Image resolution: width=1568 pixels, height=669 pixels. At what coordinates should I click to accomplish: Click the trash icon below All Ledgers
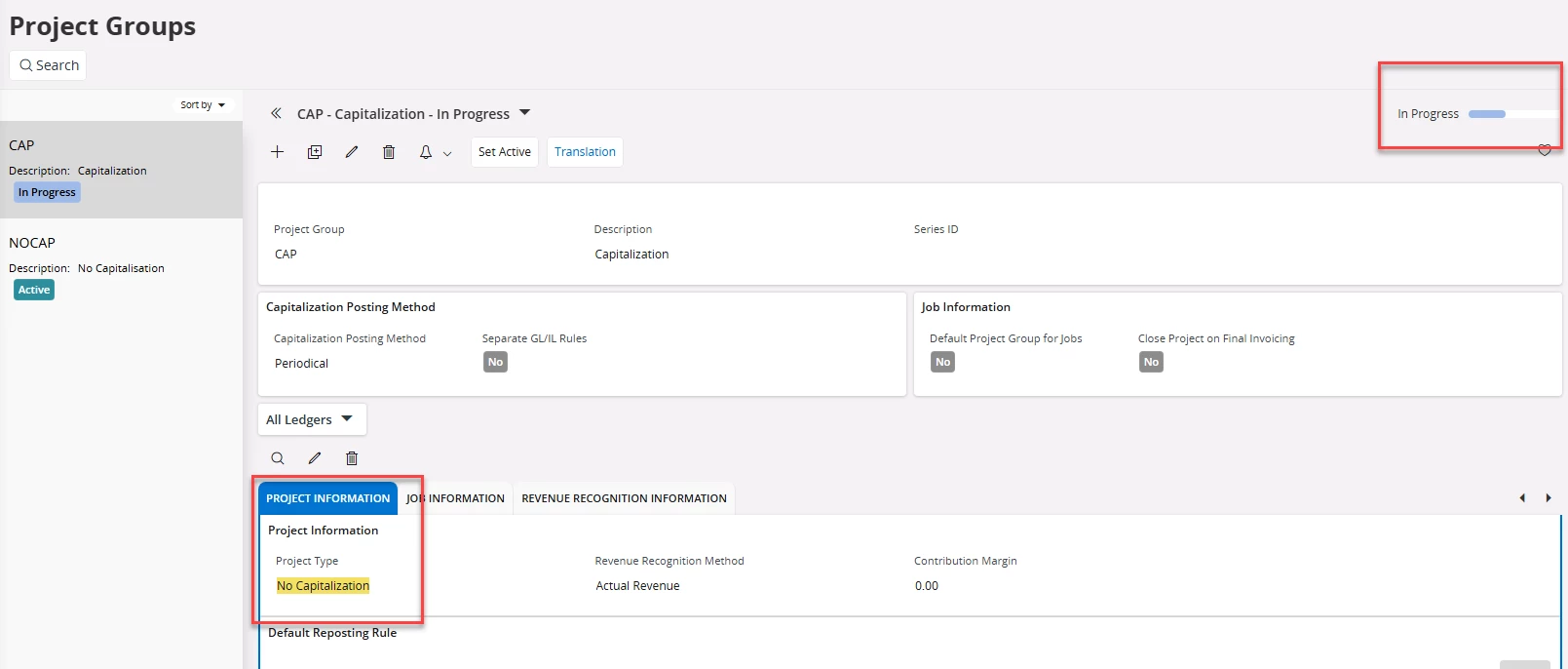[352, 458]
